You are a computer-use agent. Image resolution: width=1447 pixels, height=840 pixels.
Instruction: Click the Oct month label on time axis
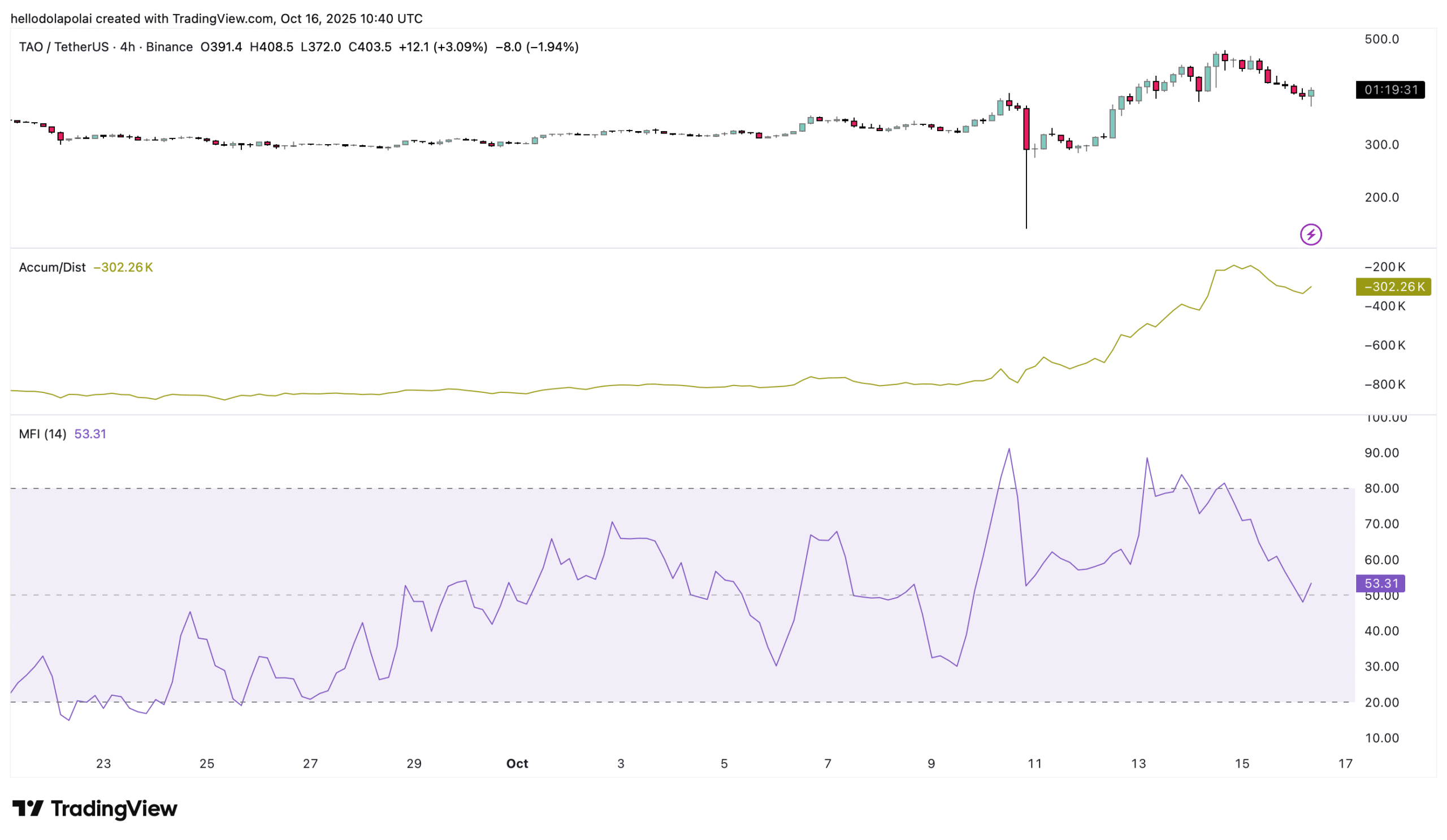click(x=517, y=764)
